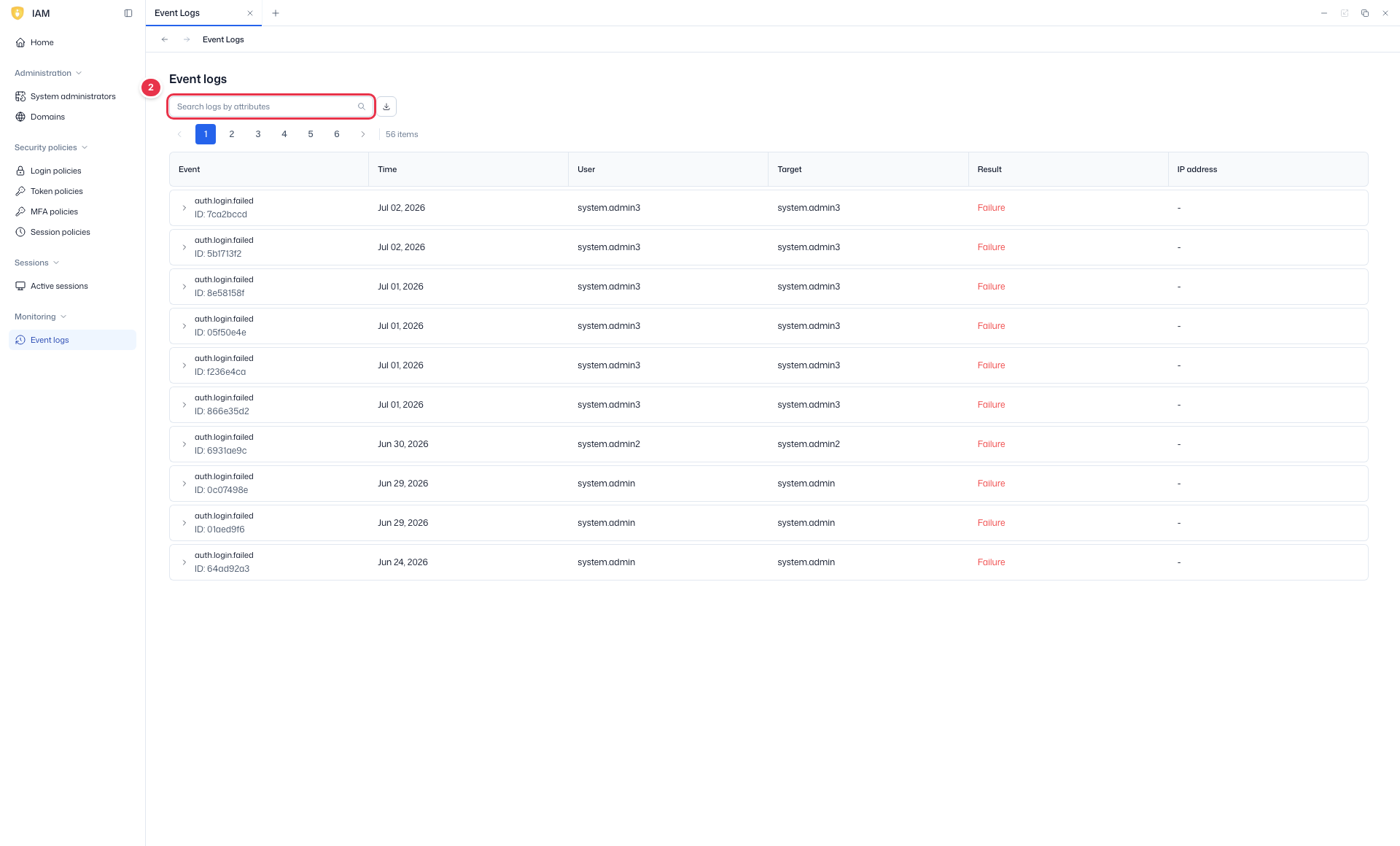
Task: Collapse the Monitoring section
Action: tap(40, 317)
